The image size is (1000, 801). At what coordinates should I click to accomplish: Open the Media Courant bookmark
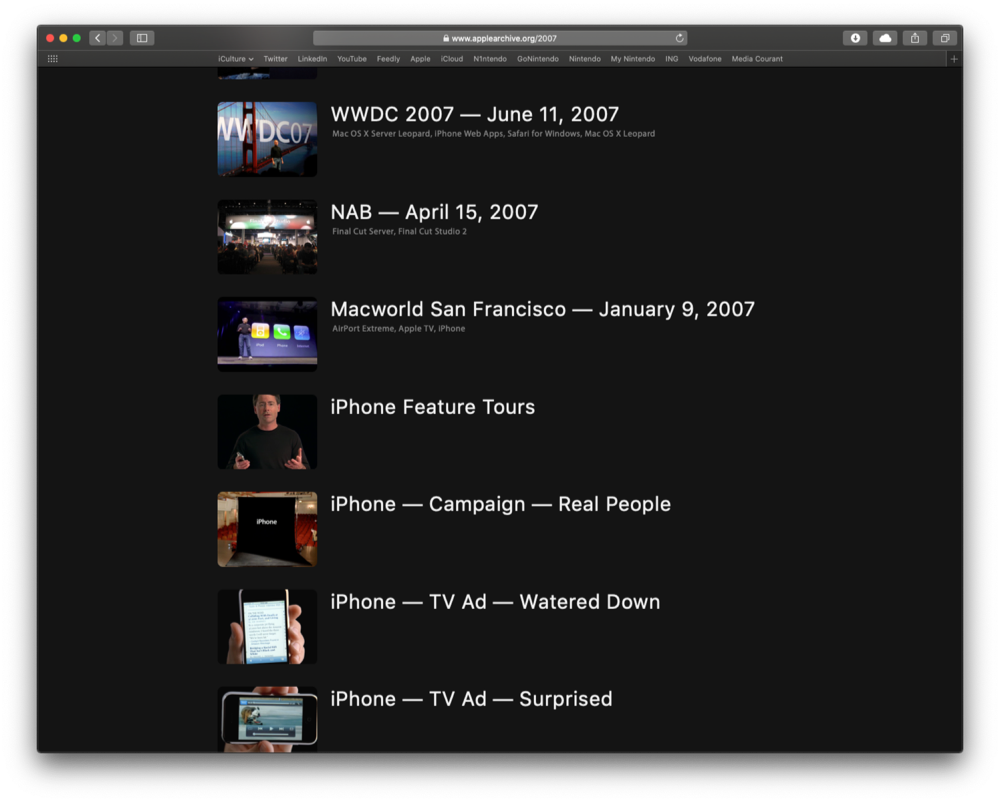tap(757, 59)
